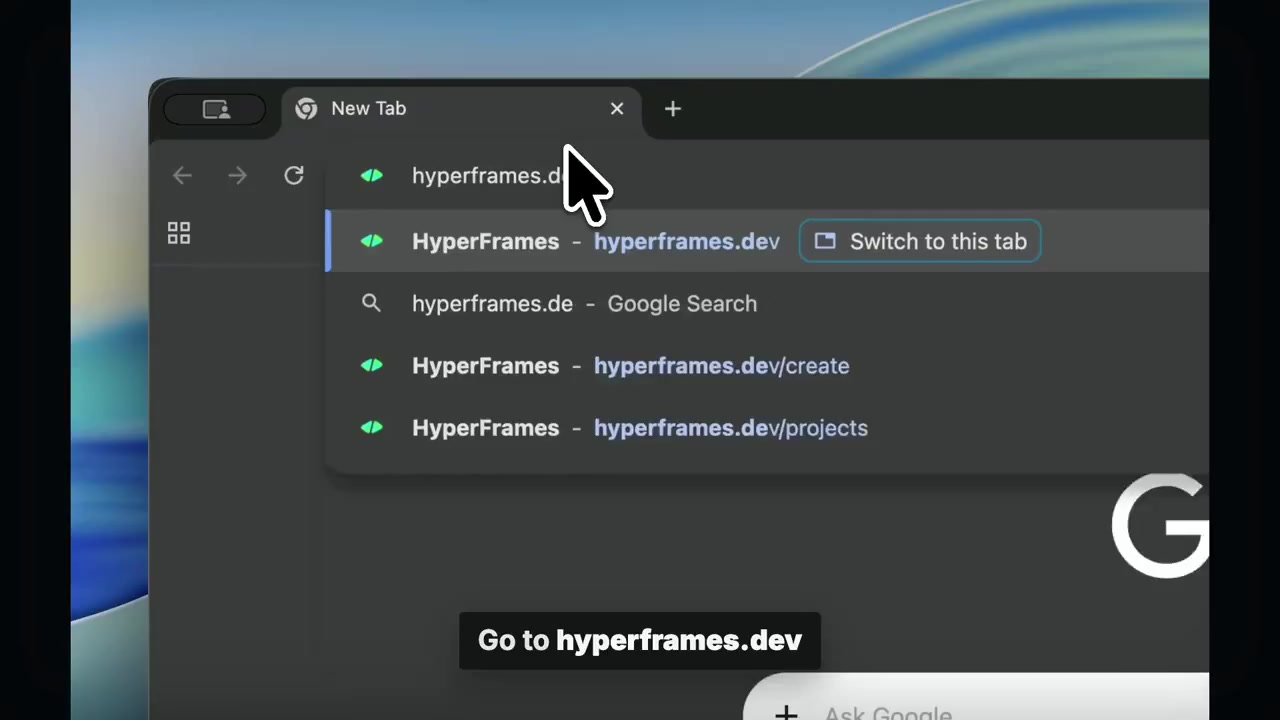Open the hyperframes.dev/projects suggestion
Image resolution: width=1280 pixels, height=720 pixels.
point(768,428)
